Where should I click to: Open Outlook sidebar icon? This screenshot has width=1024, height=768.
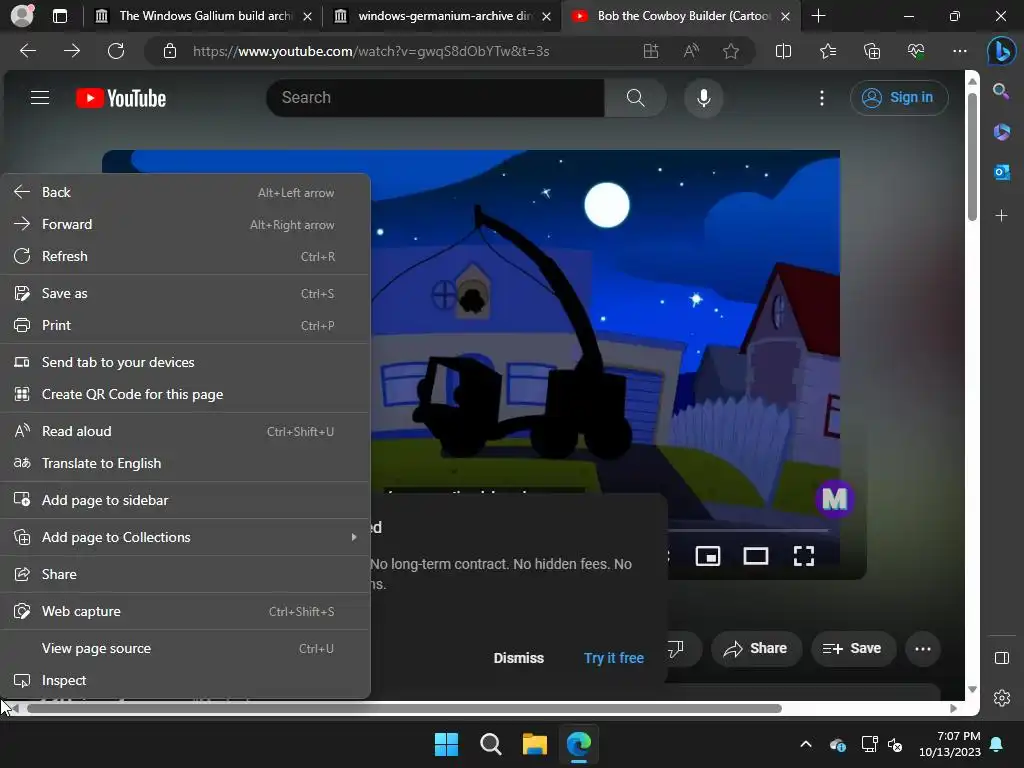[x=1001, y=172]
